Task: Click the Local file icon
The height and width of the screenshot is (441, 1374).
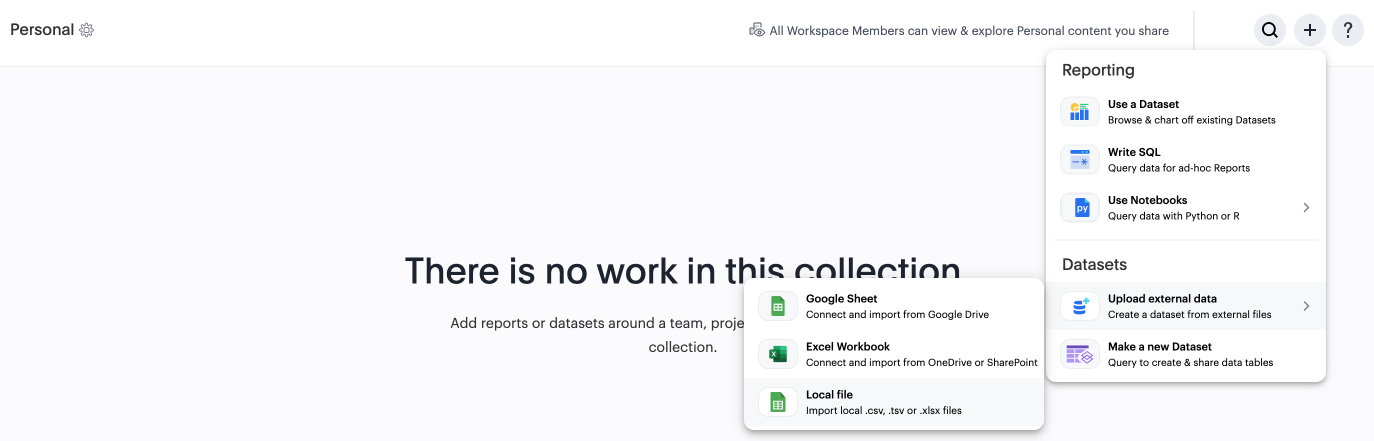Action: [777, 402]
